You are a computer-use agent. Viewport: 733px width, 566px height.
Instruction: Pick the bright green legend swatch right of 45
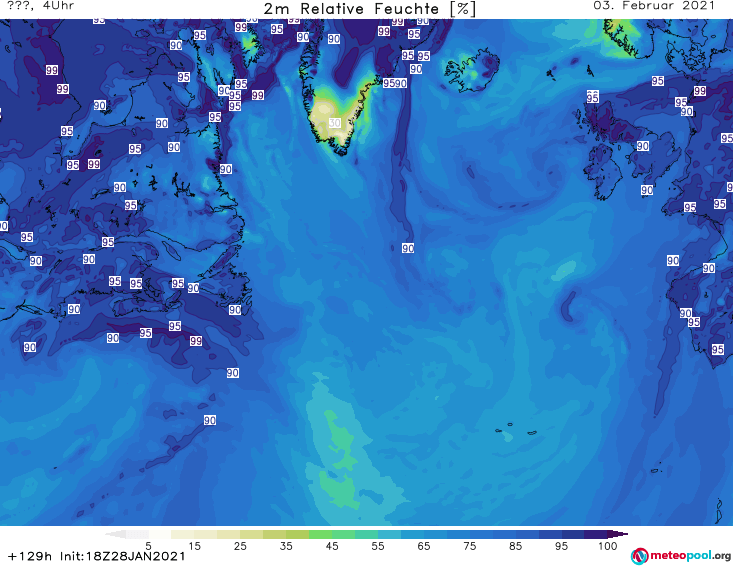point(343,534)
